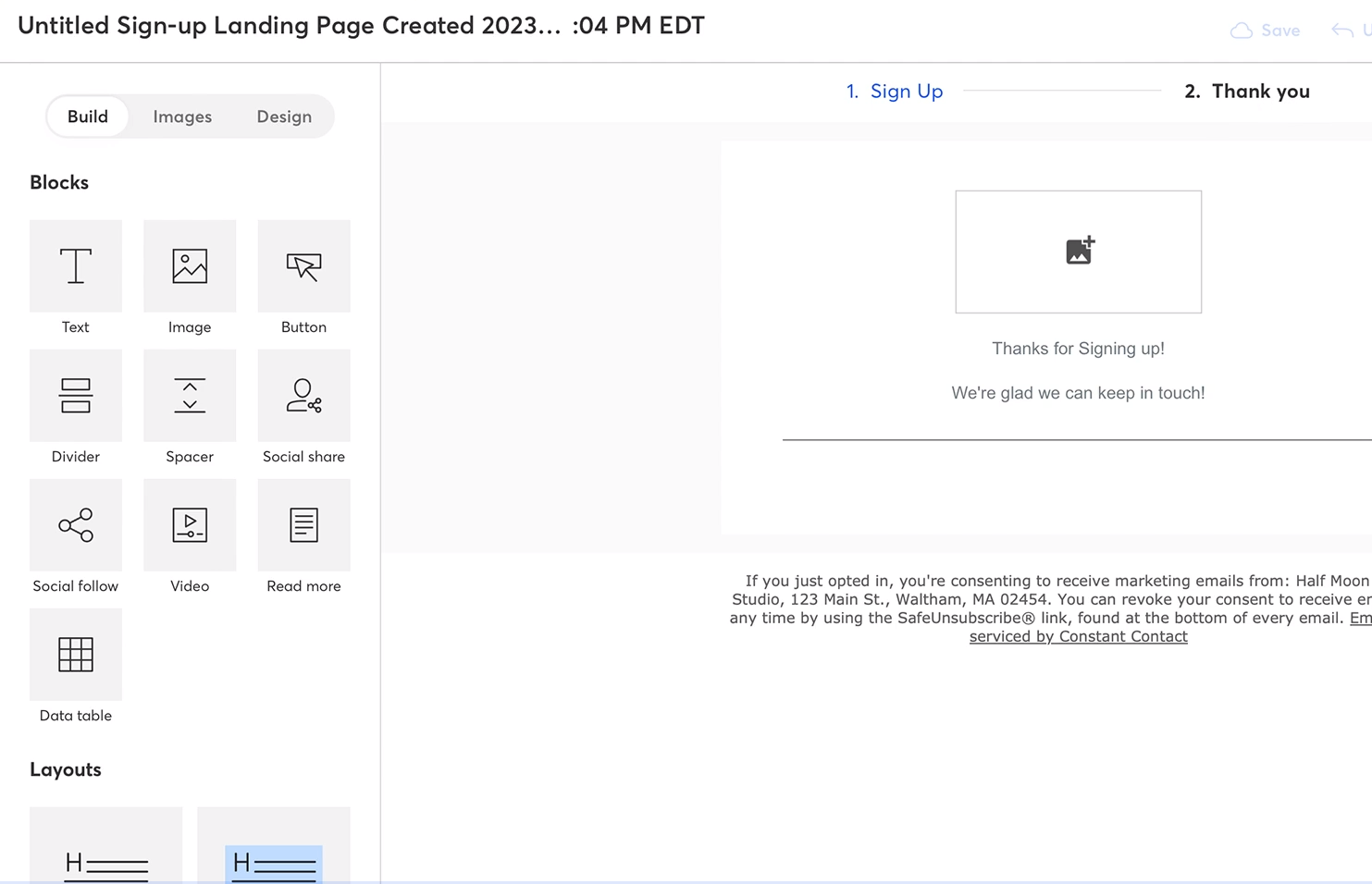Screen dimensions: 1372x884
Task: Choose the Social share block
Action: pyautogui.click(x=303, y=396)
